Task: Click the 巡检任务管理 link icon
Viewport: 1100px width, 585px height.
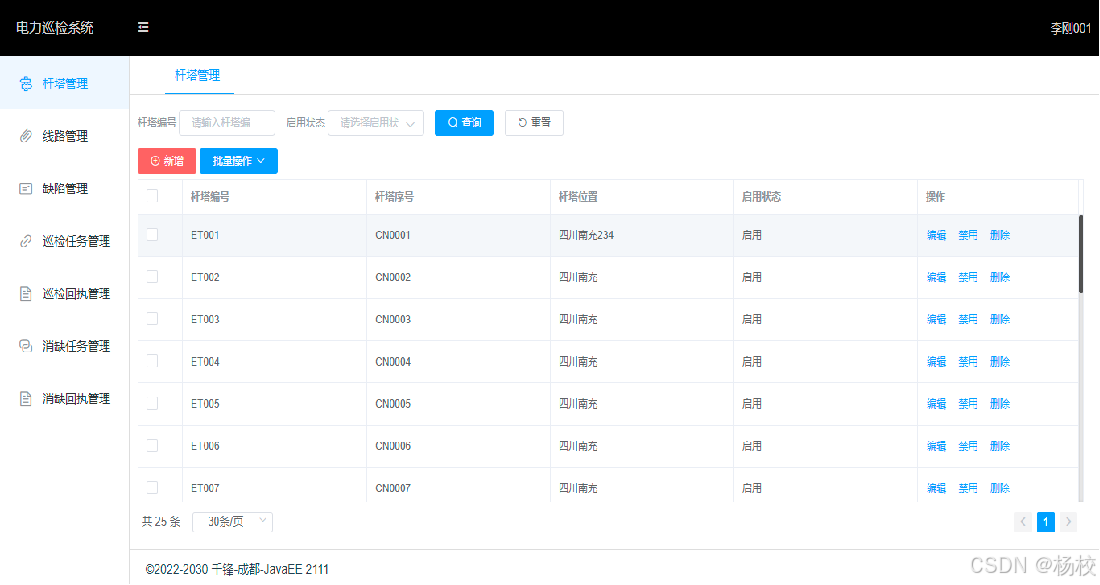Action: click(x=26, y=241)
